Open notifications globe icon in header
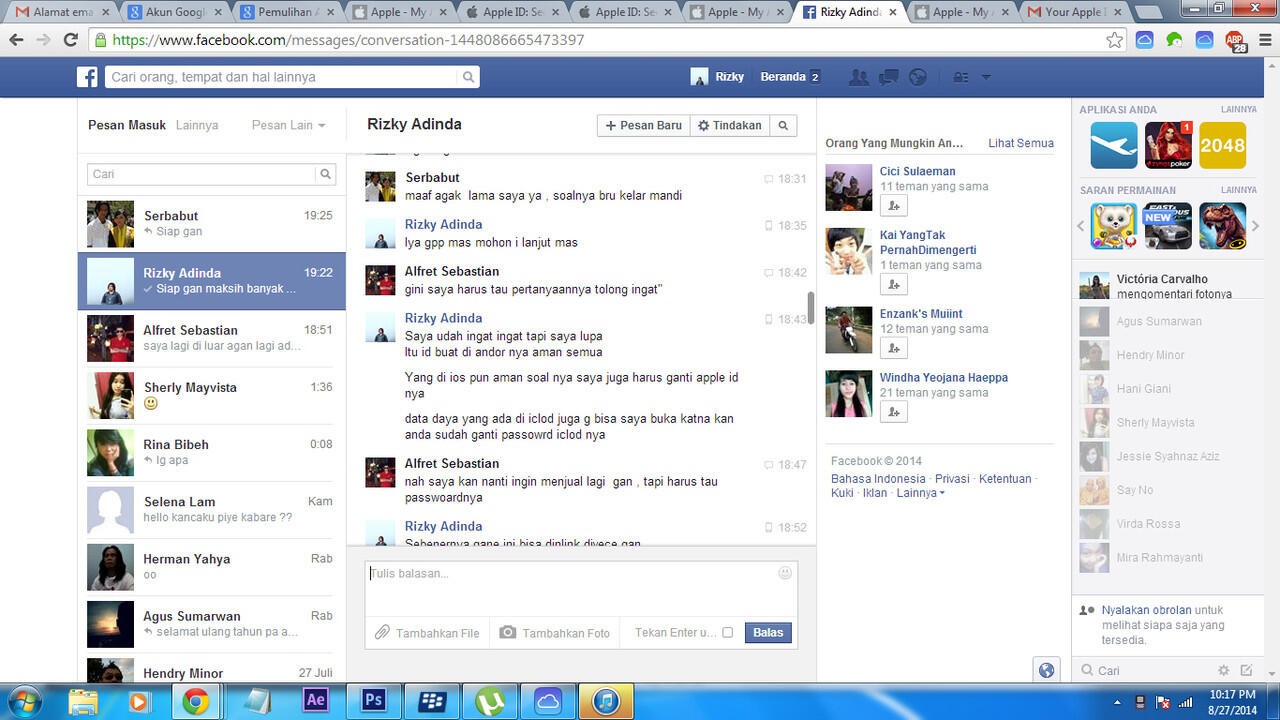The image size is (1280, 720). (918, 77)
